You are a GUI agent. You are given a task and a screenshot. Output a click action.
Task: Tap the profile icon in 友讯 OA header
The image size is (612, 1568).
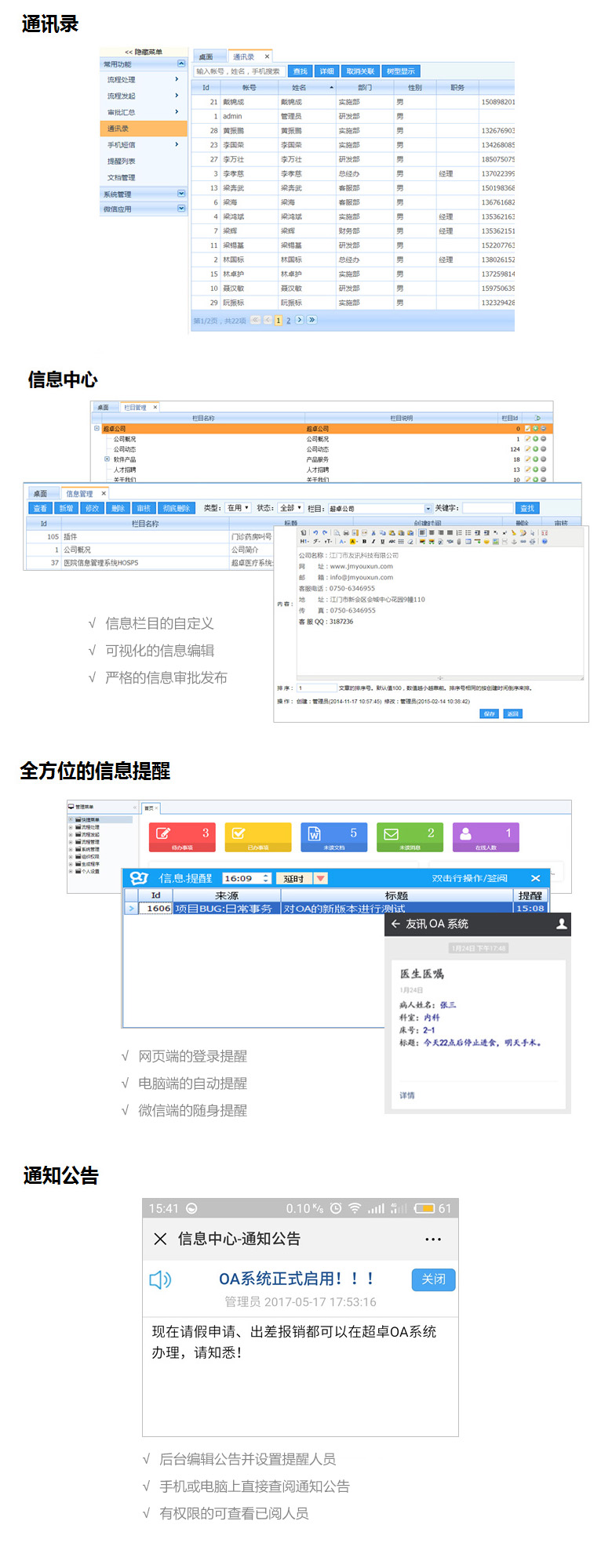tap(561, 924)
